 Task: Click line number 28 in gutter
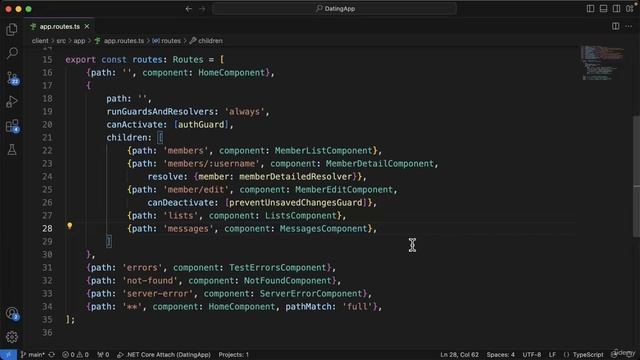coord(47,229)
